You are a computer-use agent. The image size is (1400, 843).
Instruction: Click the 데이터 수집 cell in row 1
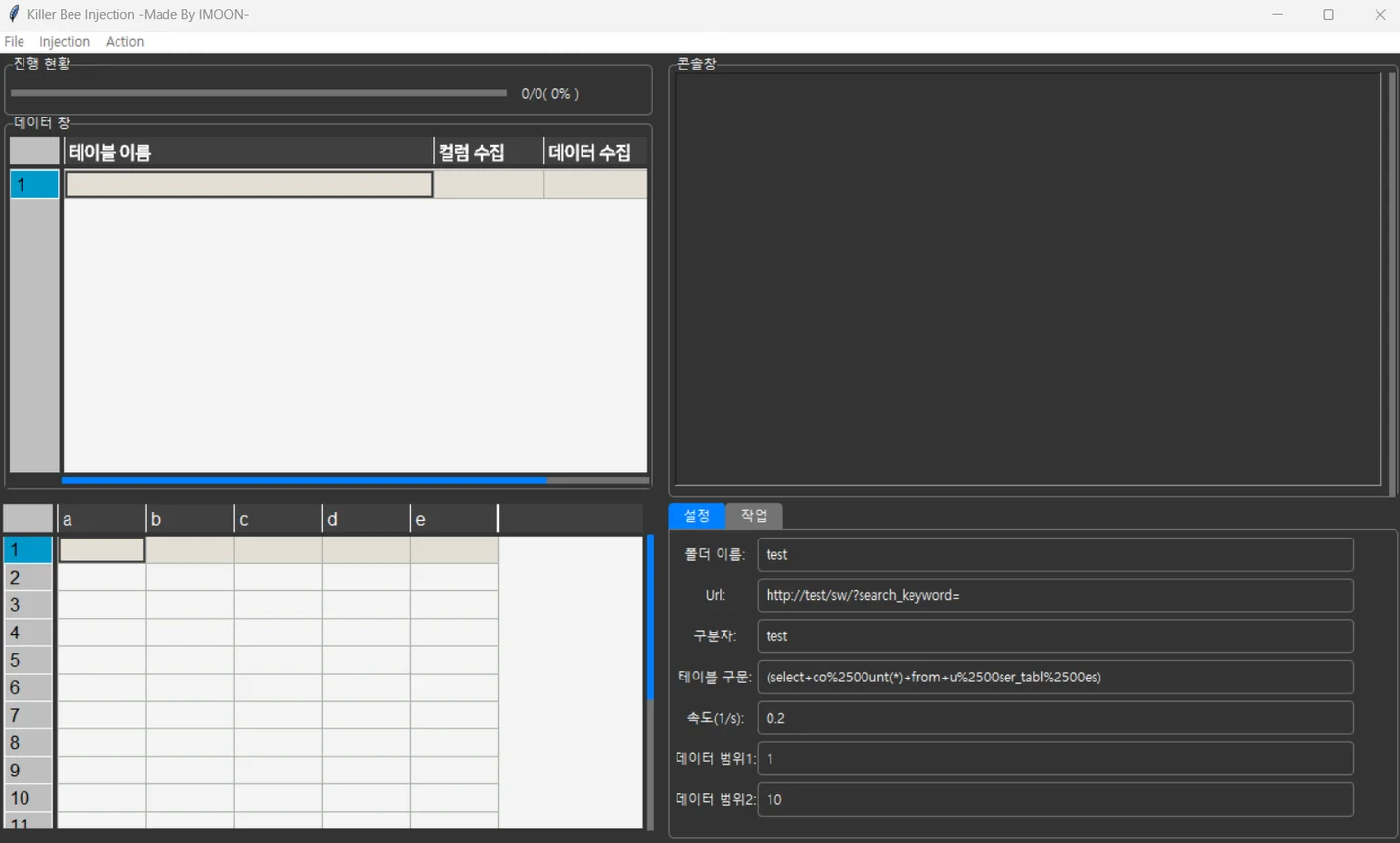pyautogui.click(x=595, y=184)
